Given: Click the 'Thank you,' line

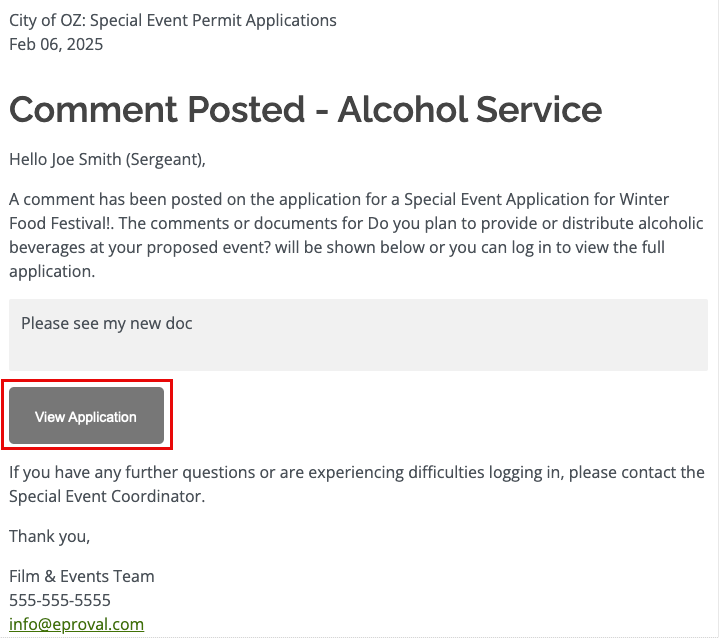Looking at the screenshot, I should click(50, 536).
